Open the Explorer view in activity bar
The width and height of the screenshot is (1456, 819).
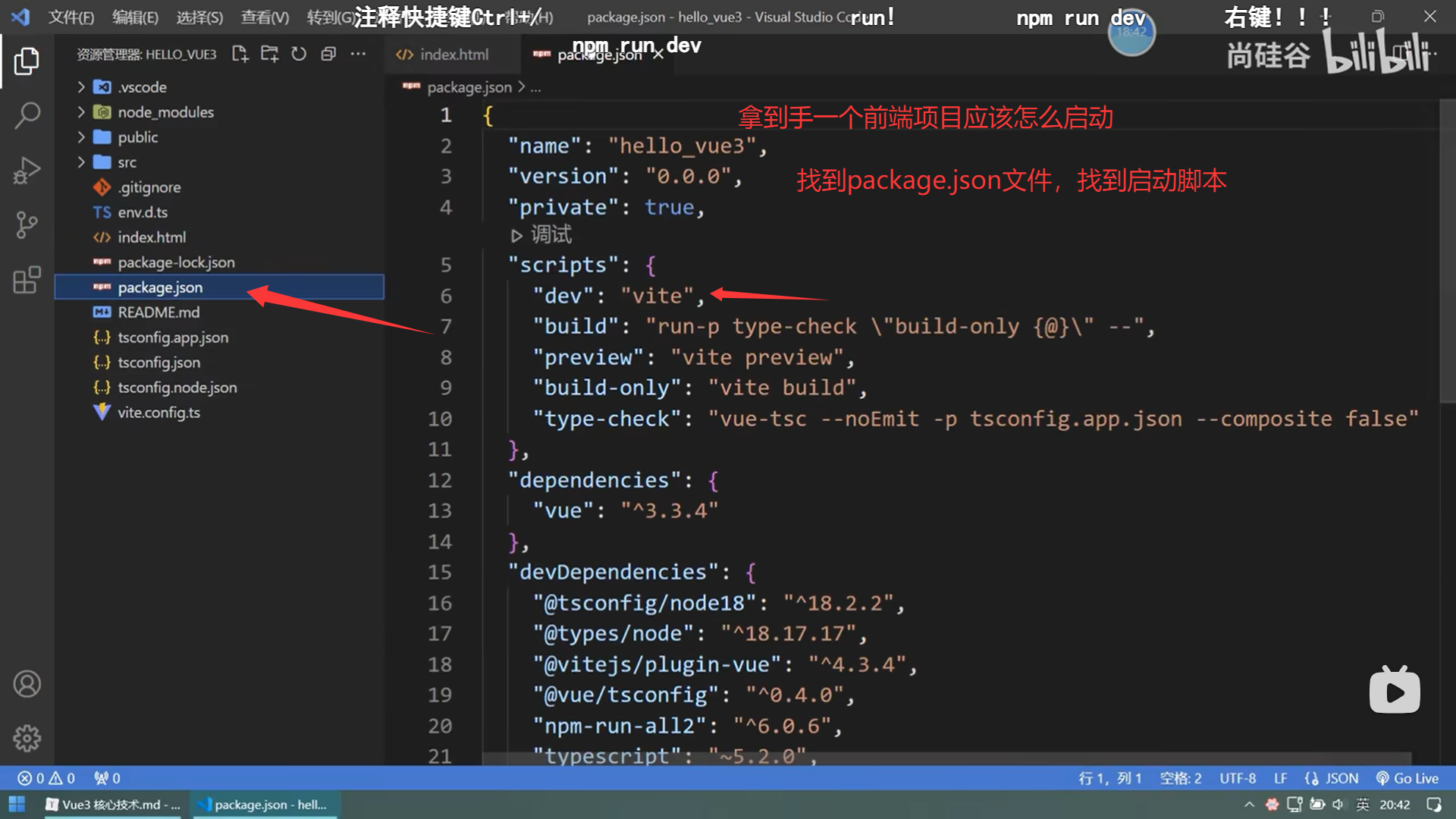point(27,61)
